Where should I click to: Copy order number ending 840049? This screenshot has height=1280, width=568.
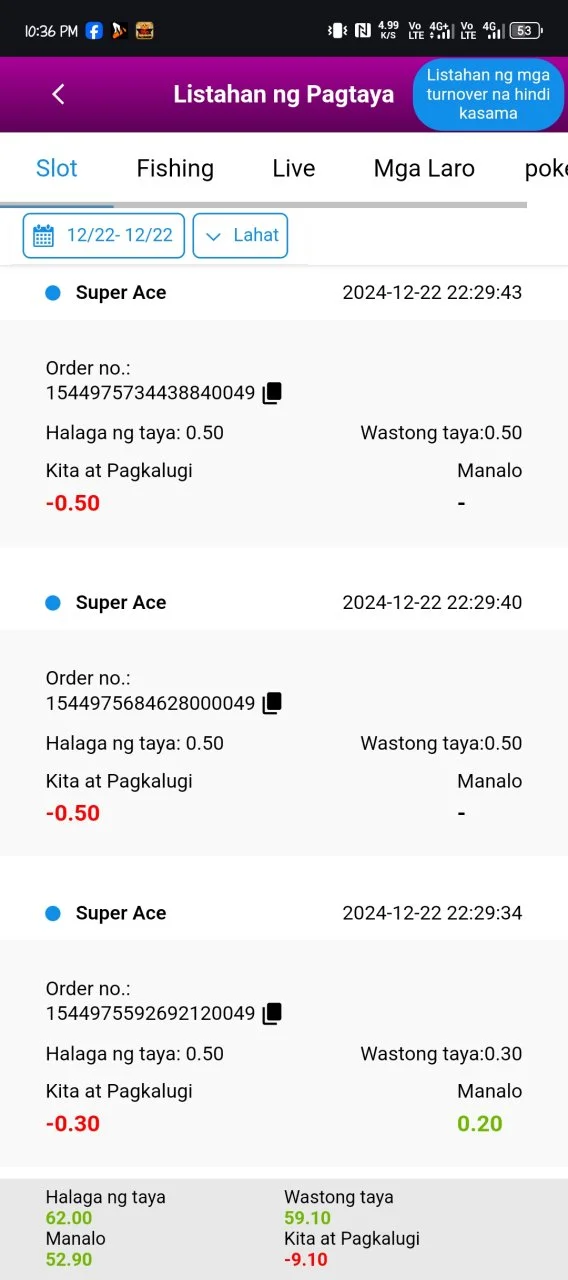(272, 393)
